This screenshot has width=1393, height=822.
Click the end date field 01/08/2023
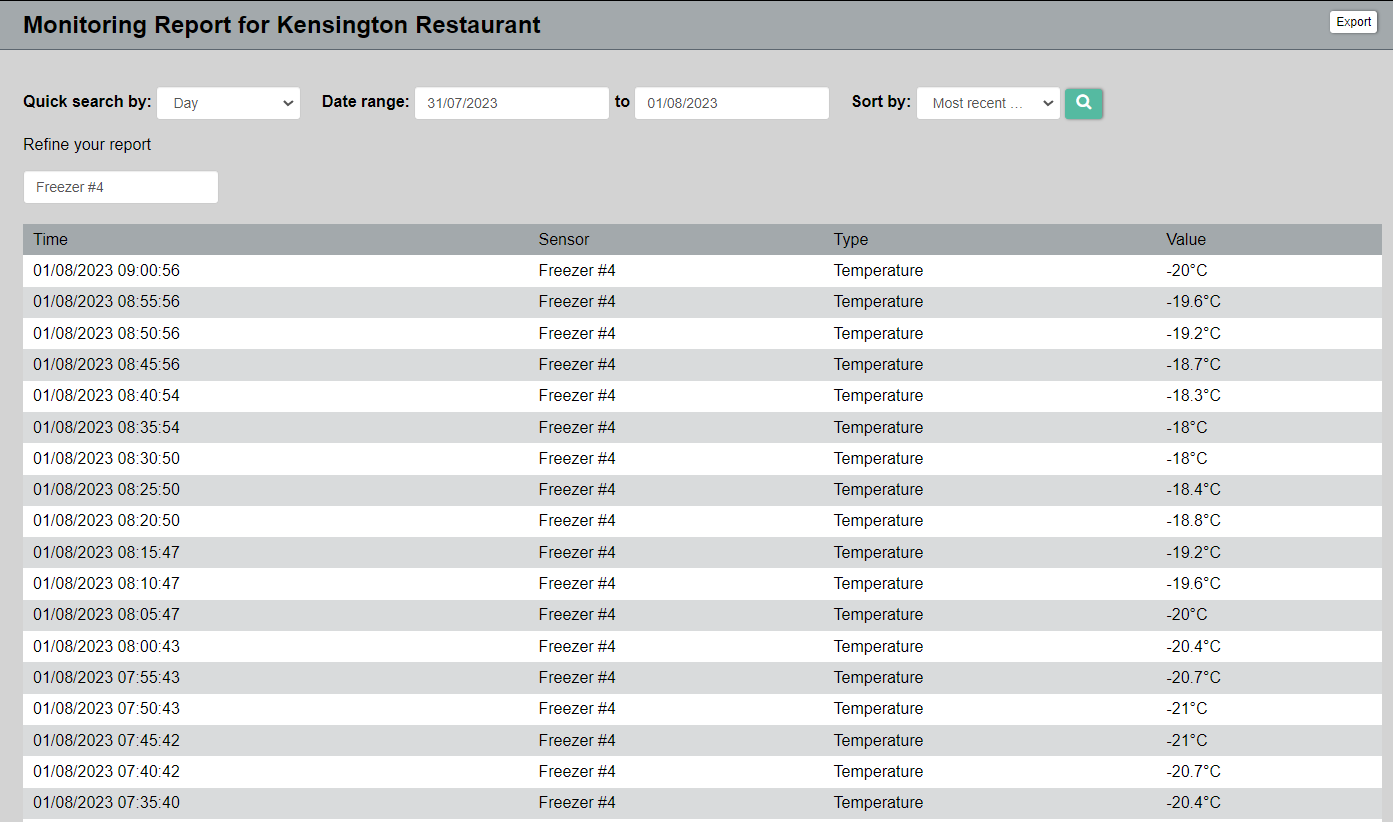click(x=731, y=103)
